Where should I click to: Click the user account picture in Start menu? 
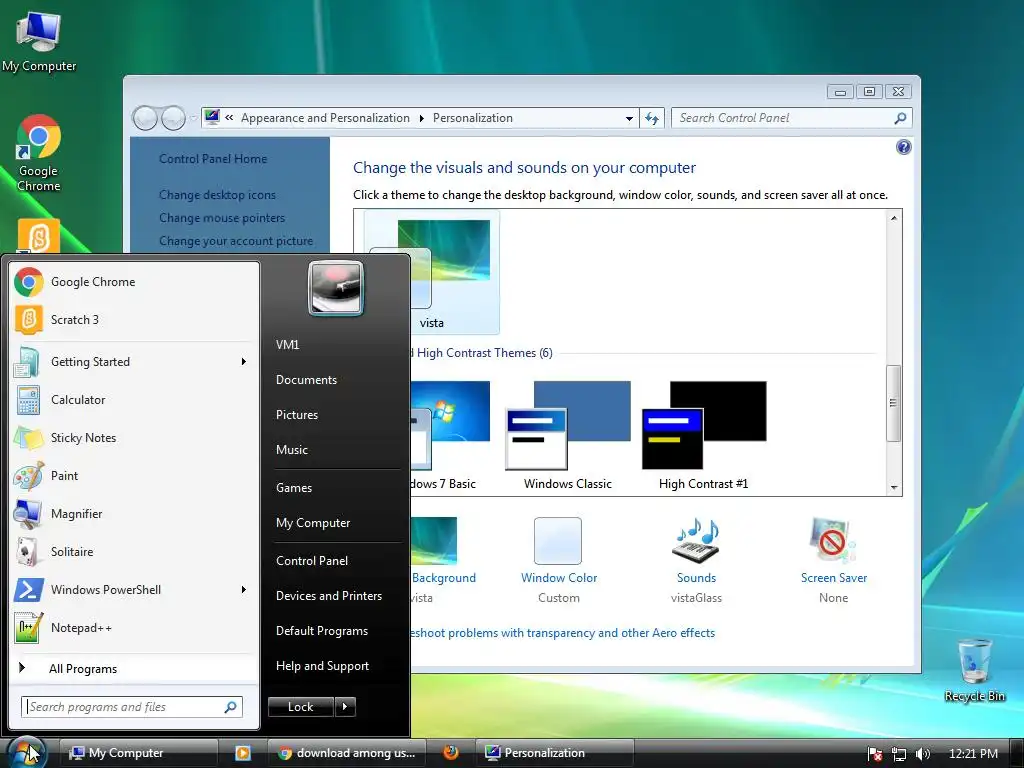[x=336, y=288]
